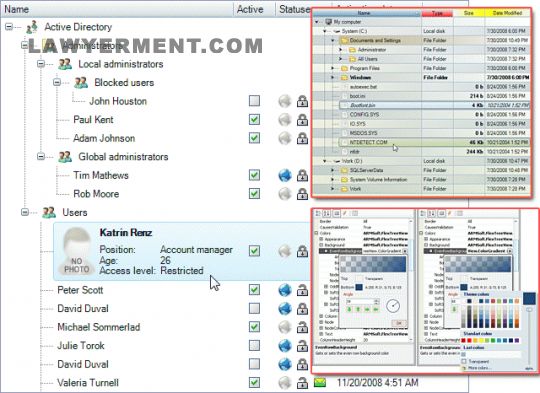The image size is (540, 393).
Task: Toggle the Active checkbox for Tim Mathews
Action: 255,175
